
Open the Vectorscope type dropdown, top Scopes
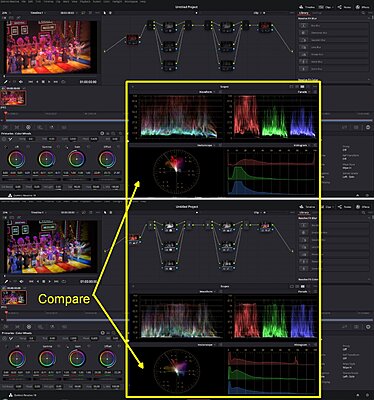click(x=207, y=145)
